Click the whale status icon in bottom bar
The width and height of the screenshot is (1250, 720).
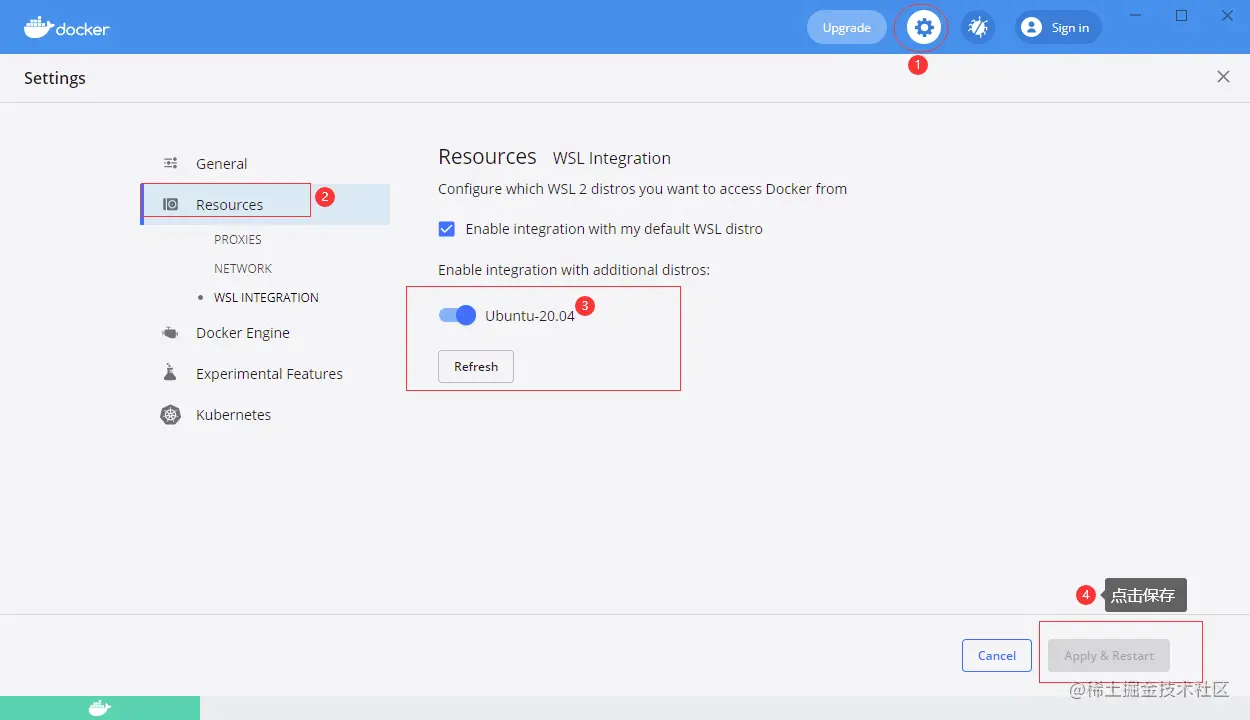[x=100, y=708]
